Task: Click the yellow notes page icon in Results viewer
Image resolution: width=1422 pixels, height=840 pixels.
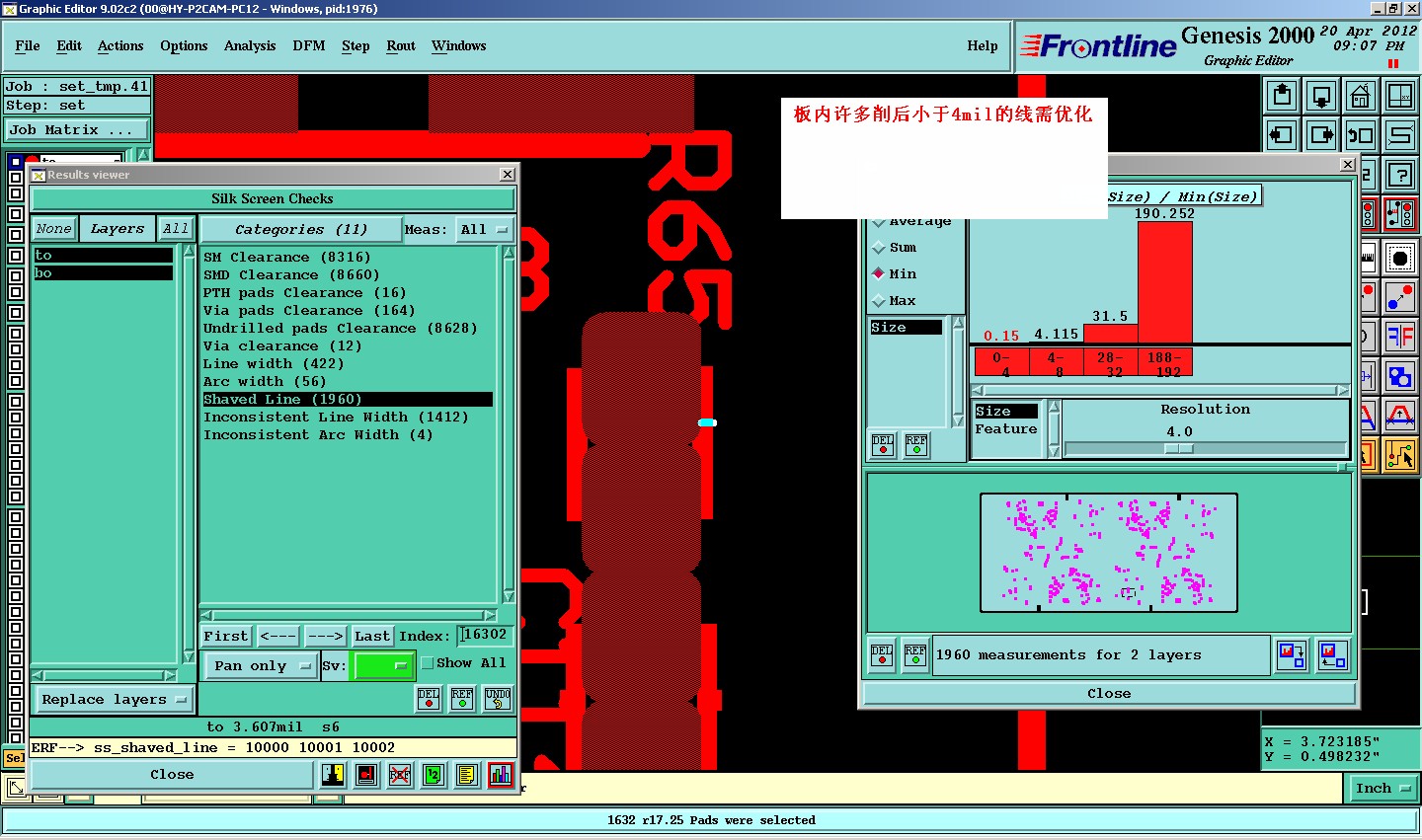Action: 467,775
